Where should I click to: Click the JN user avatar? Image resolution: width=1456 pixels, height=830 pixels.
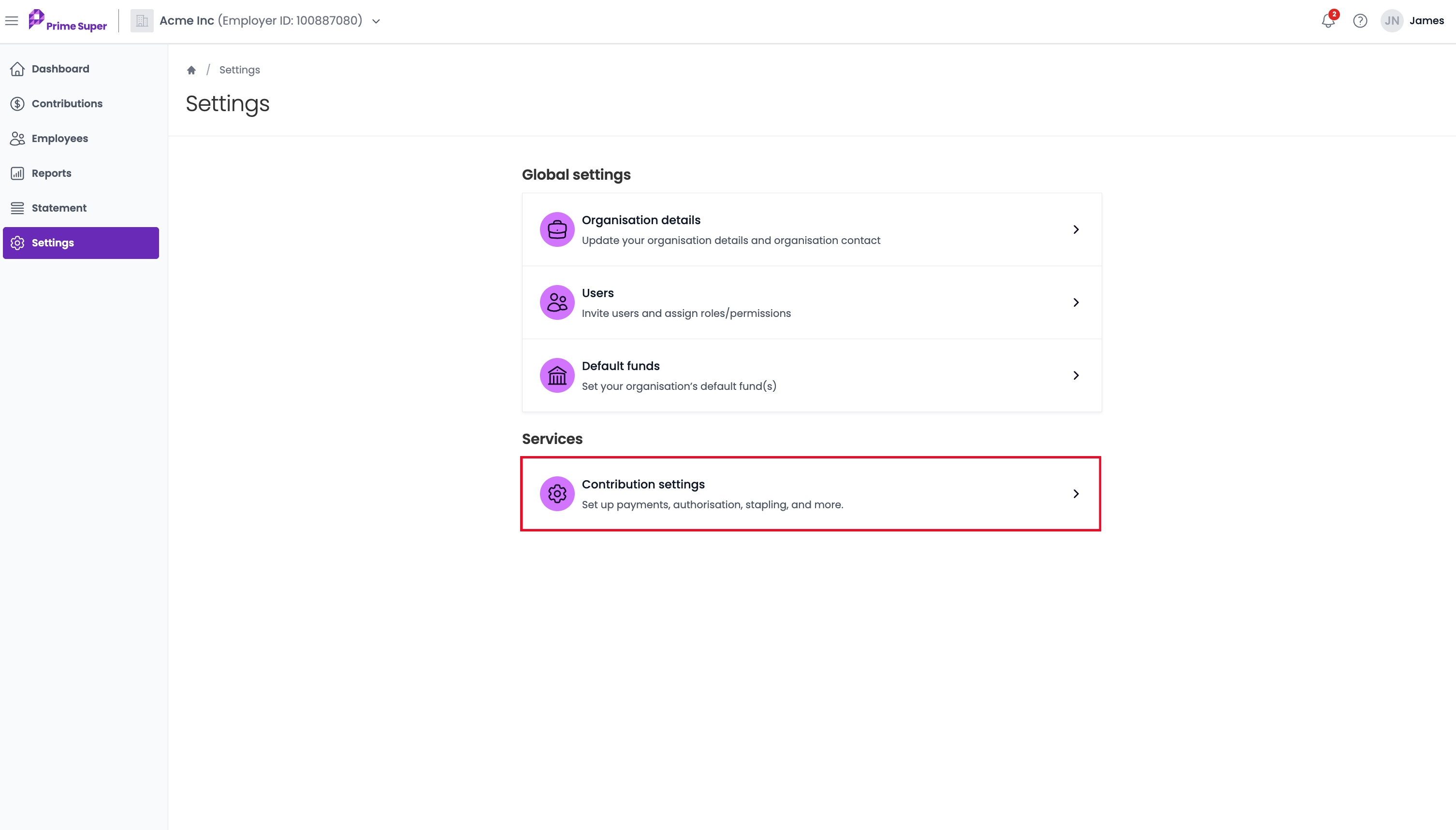point(1392,20)
